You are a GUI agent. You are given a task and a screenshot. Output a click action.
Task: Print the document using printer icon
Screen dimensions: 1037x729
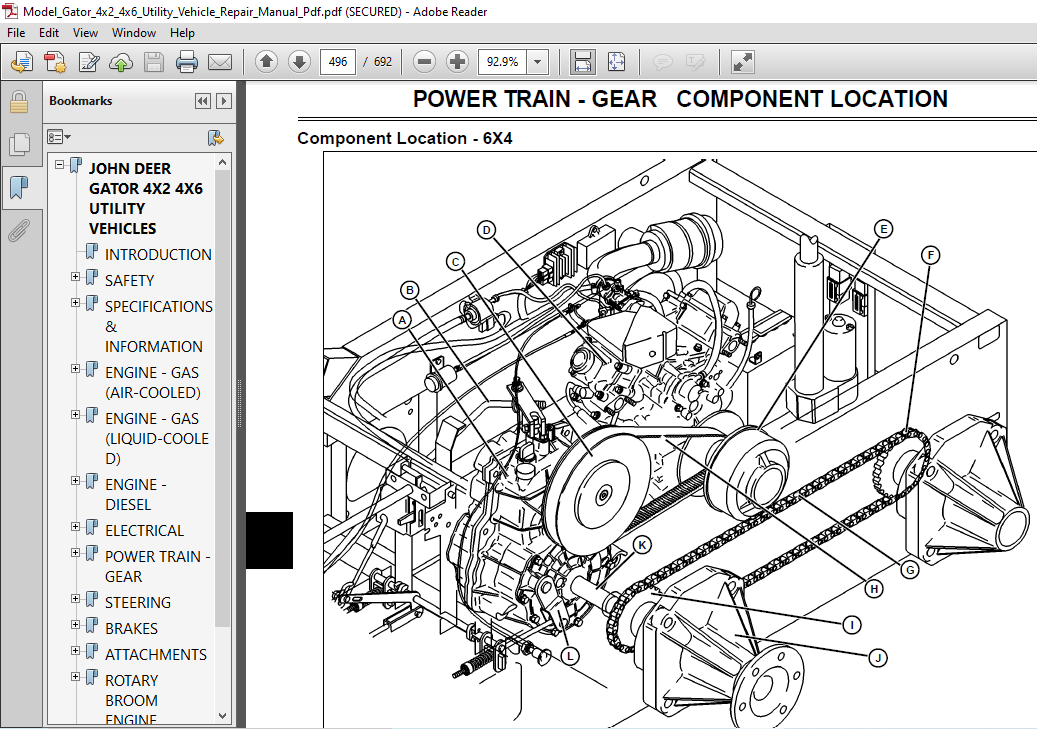pos(187,62)
